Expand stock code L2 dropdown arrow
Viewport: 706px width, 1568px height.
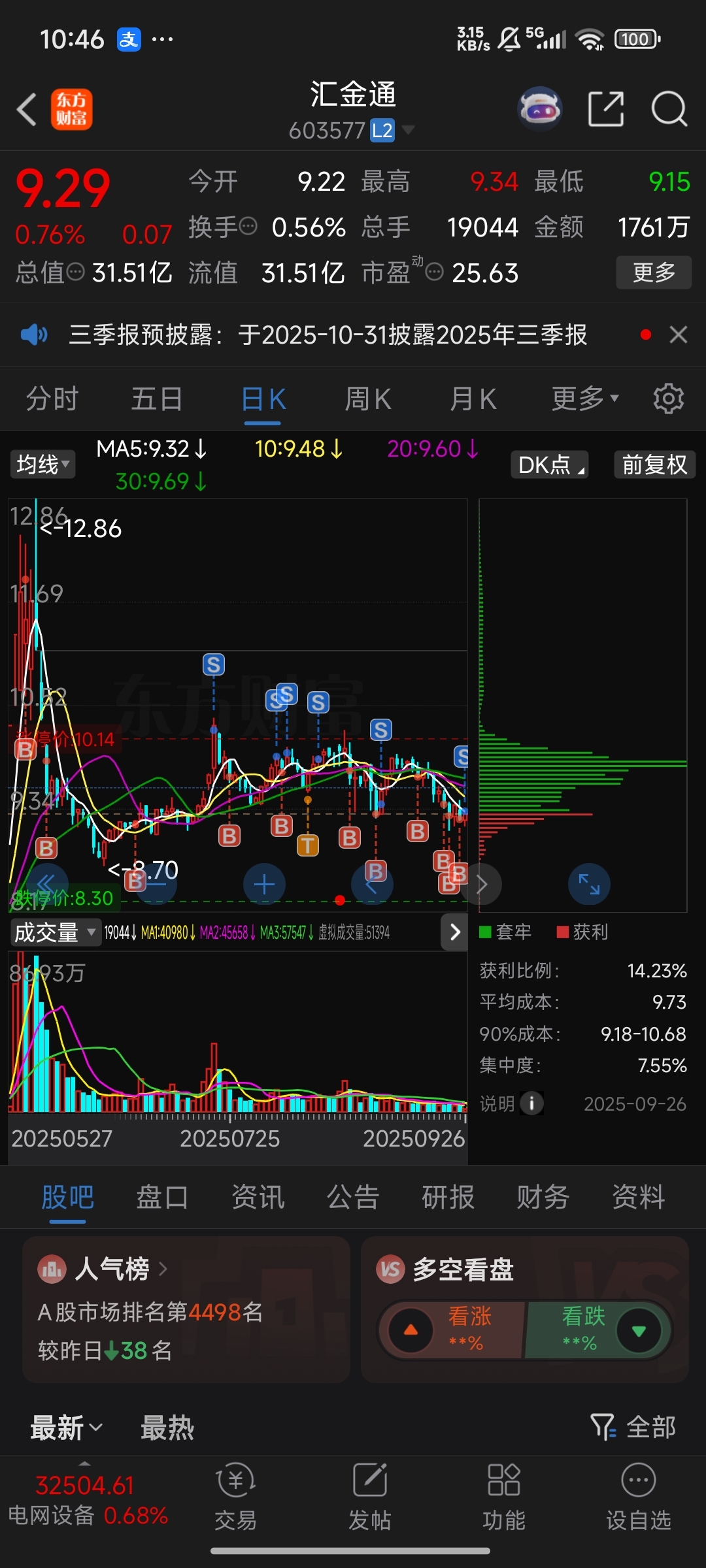[x=408, y=130]
